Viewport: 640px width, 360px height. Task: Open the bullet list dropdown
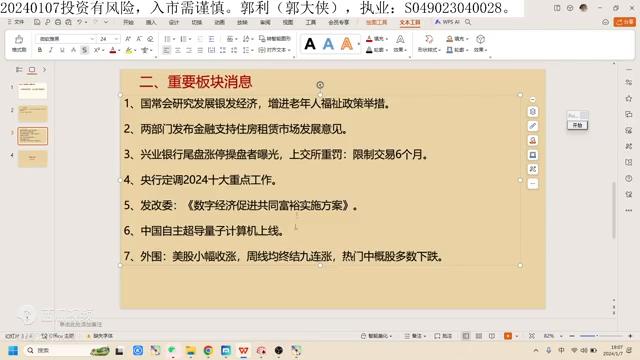point(169,39)
